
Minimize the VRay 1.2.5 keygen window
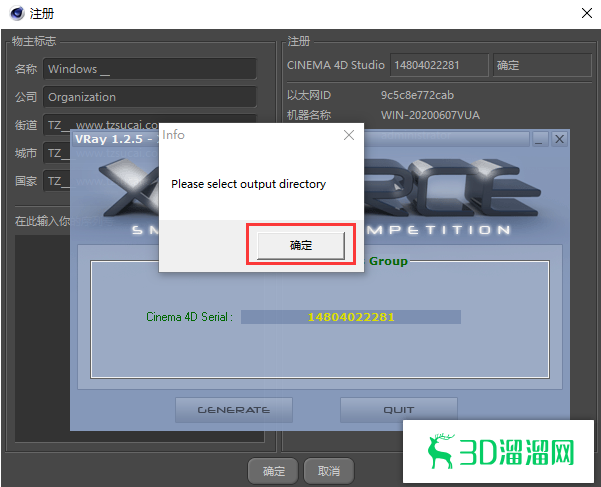click(x=539, y=139)
